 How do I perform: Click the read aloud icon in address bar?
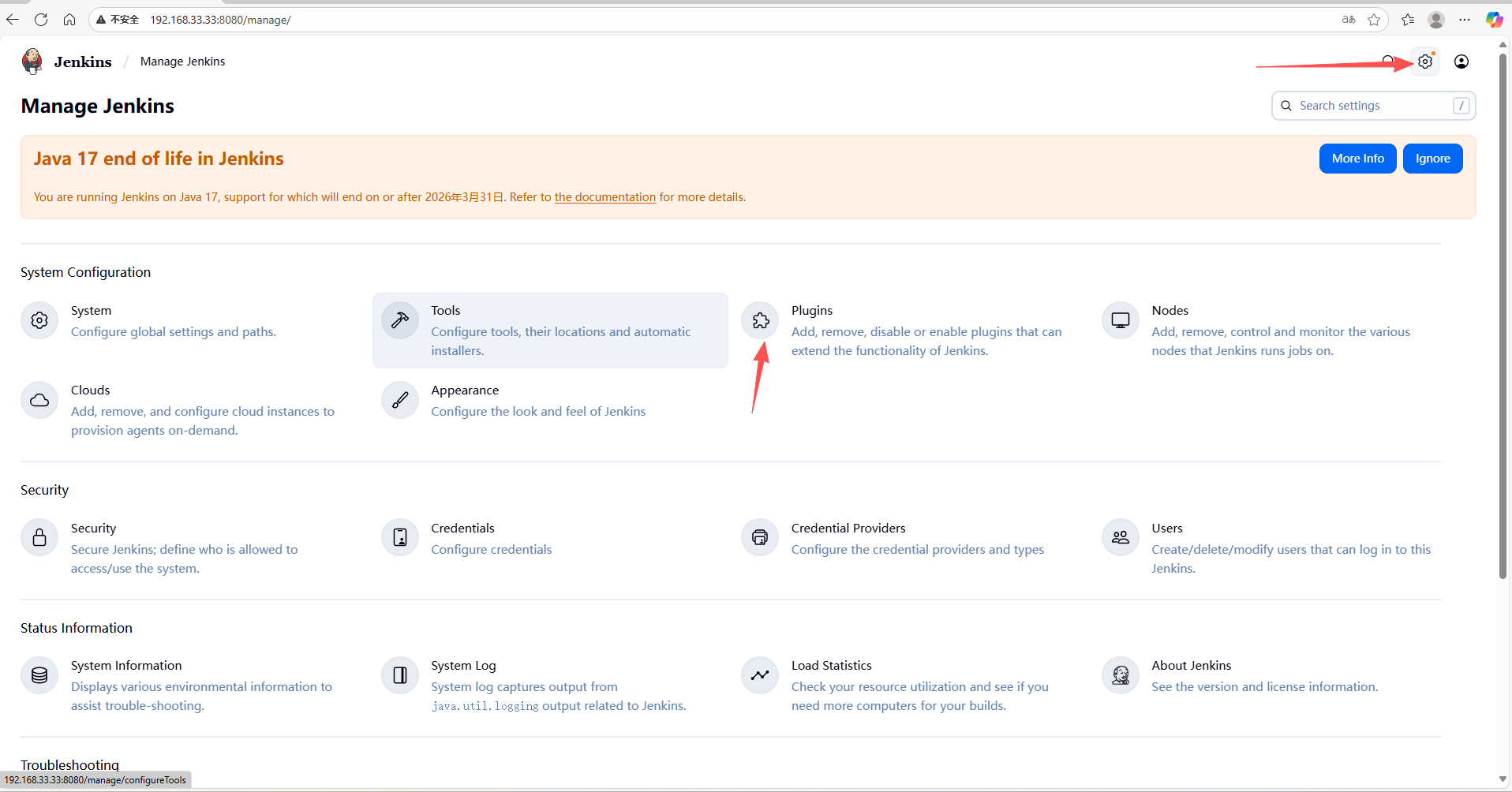(1349, 20)
